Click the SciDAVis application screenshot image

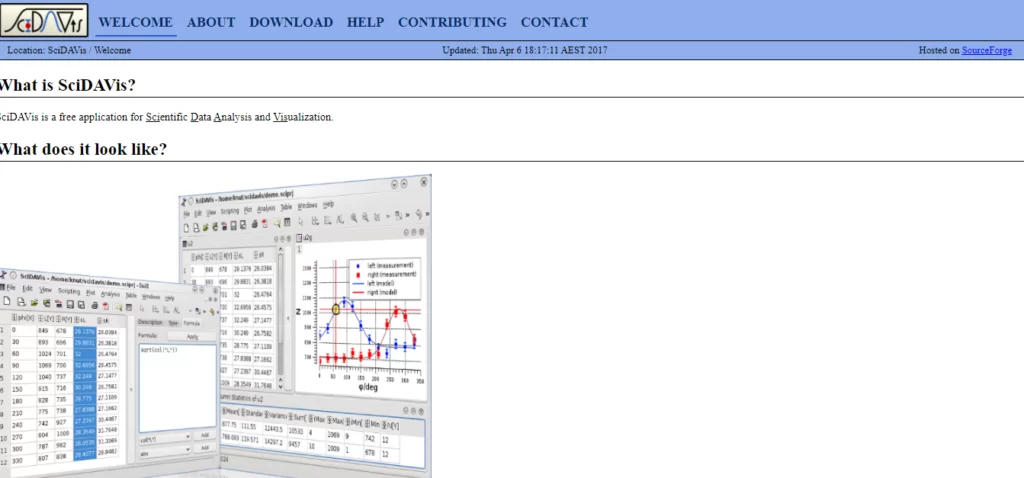coord(216,326)
